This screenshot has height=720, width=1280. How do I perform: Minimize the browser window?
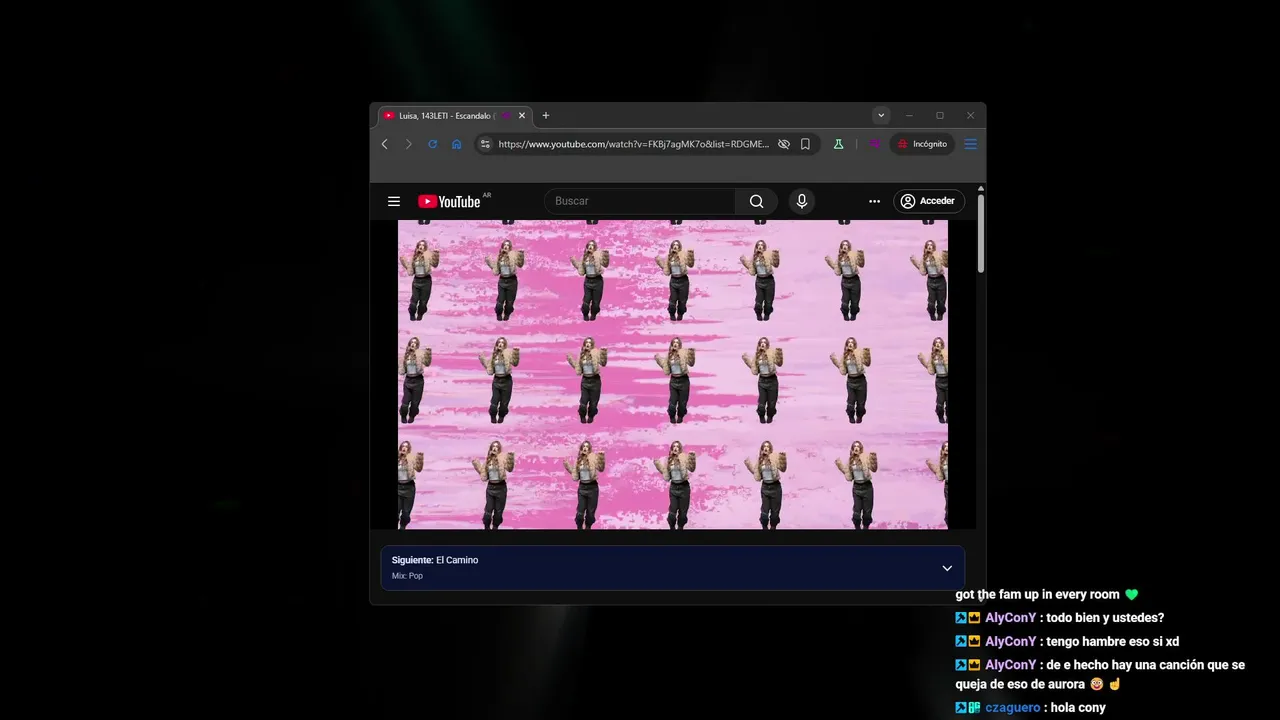[909, 116]
